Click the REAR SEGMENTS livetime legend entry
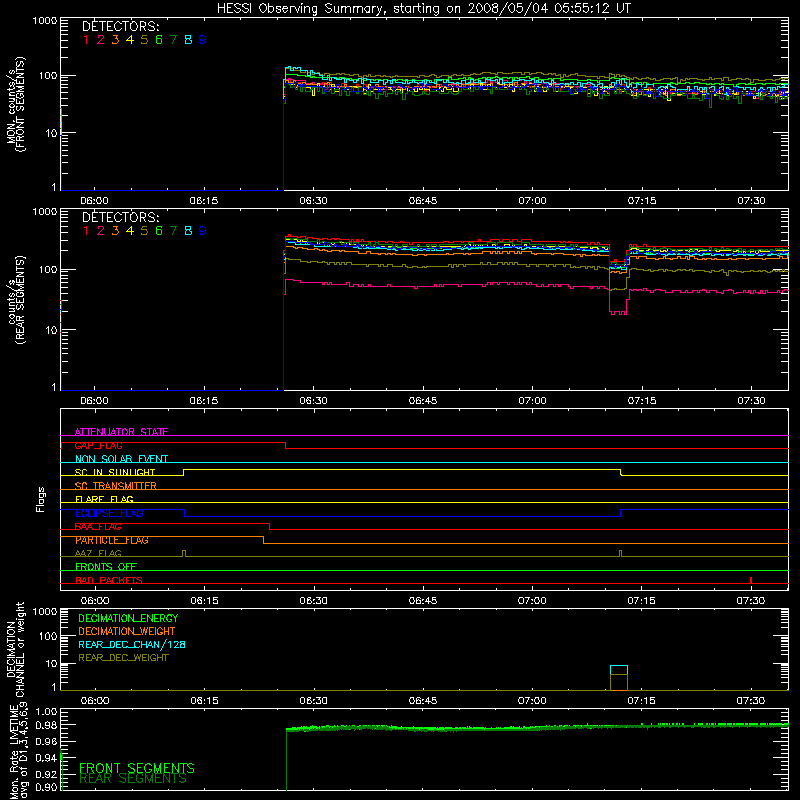800x800 pixels. tap(133, 779)
